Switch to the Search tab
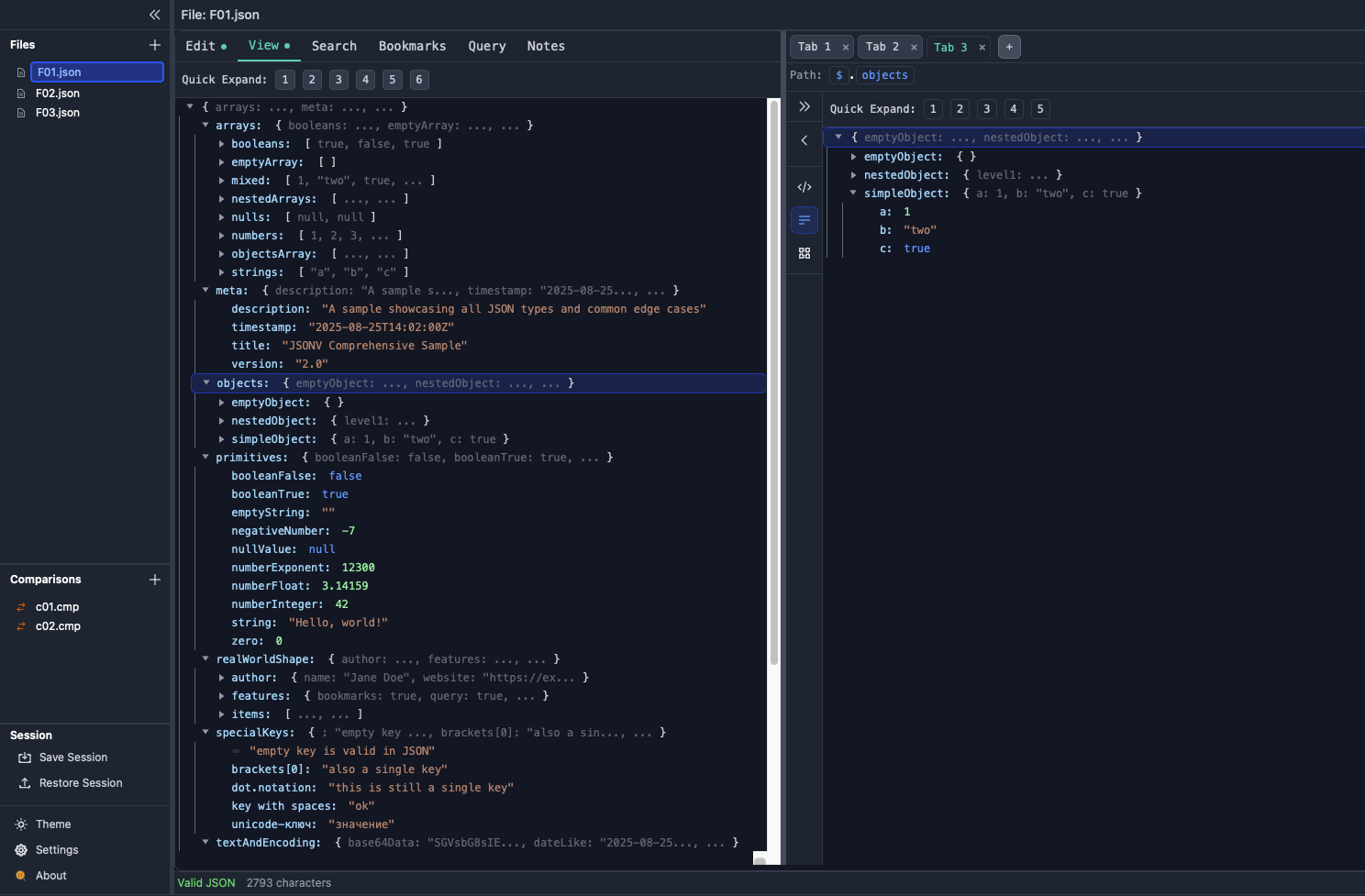The image size is (1365, 896). coord(334,46)
